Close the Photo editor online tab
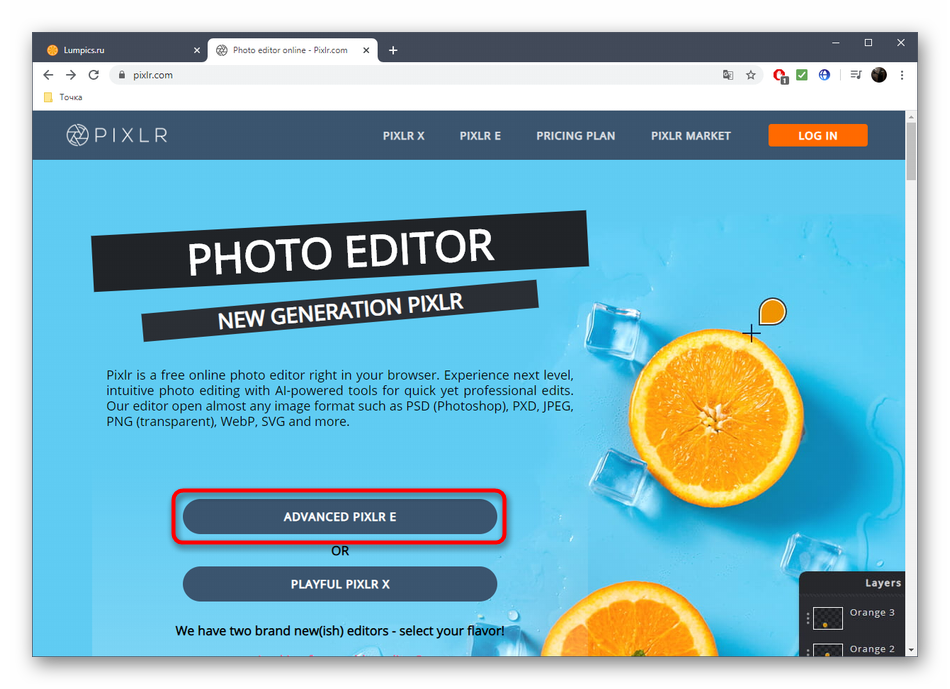Screen dimensions: 950x689 [x=366, y=50]
